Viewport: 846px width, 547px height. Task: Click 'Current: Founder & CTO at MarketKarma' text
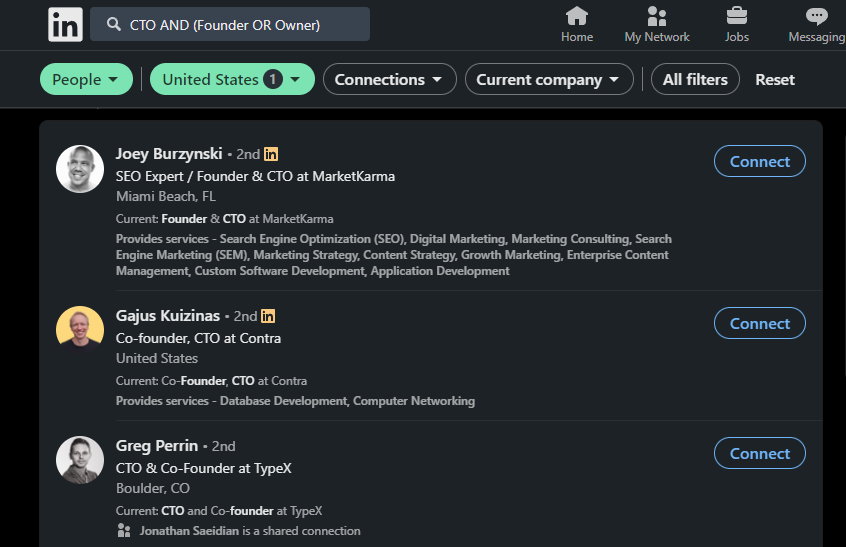pyautogui.click(x=224, y=219)
